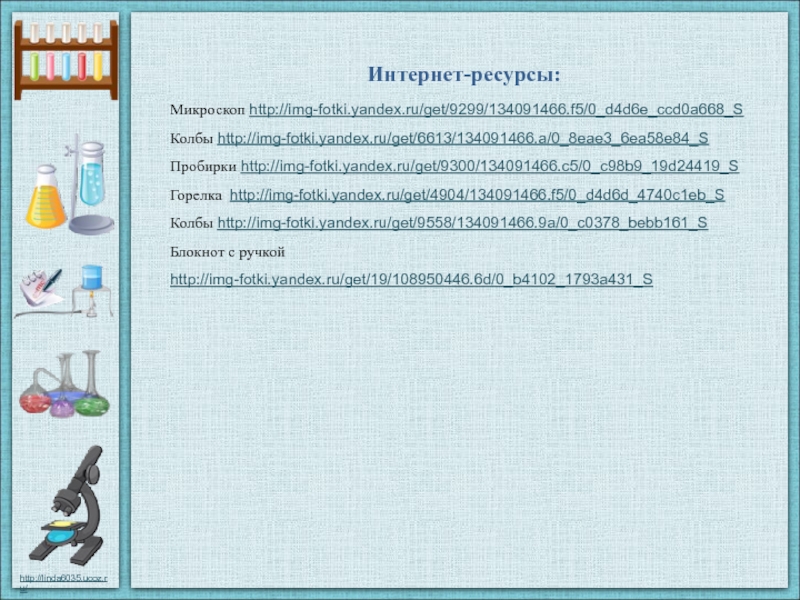Open the Блокнот с ручкой link ending 1793a431_S
Viewport: 800px width, 600px height.
point(411,279)
